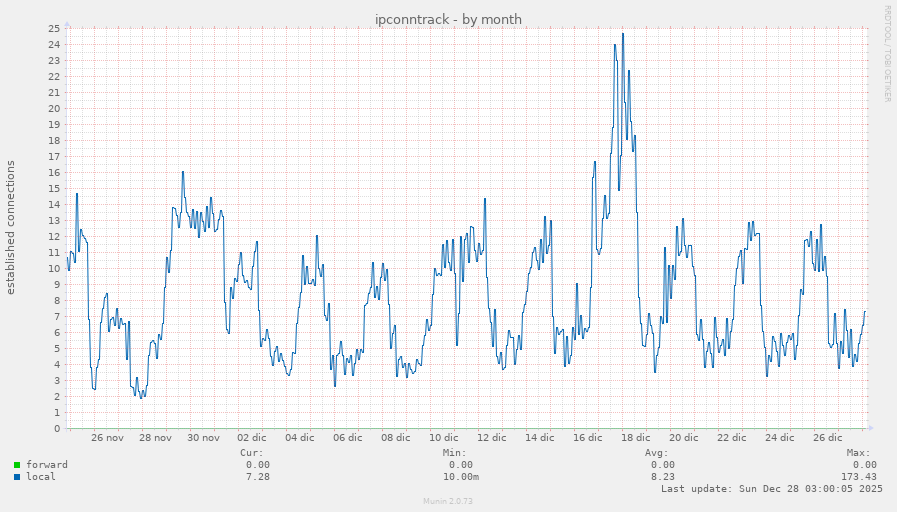Select the "forward" legend label
The height and width of the screenshot is (512, 897).
(x=47, y=465)
